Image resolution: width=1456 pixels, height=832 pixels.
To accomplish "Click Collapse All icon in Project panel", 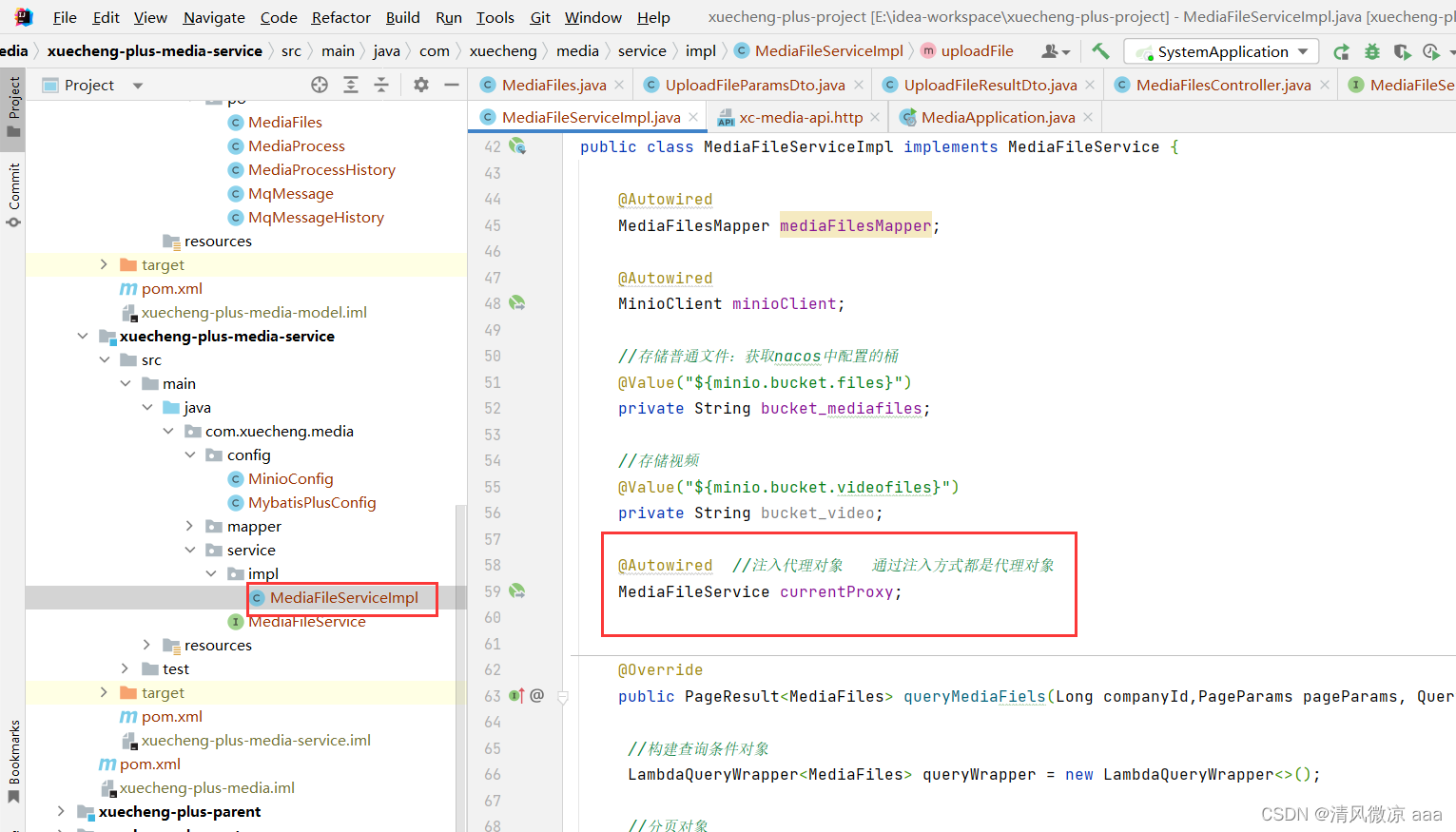I will 381,85.
